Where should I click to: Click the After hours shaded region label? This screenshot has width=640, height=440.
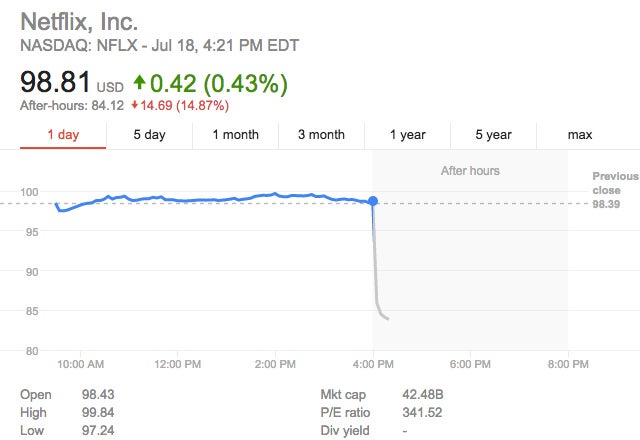[x=470, y=171]
